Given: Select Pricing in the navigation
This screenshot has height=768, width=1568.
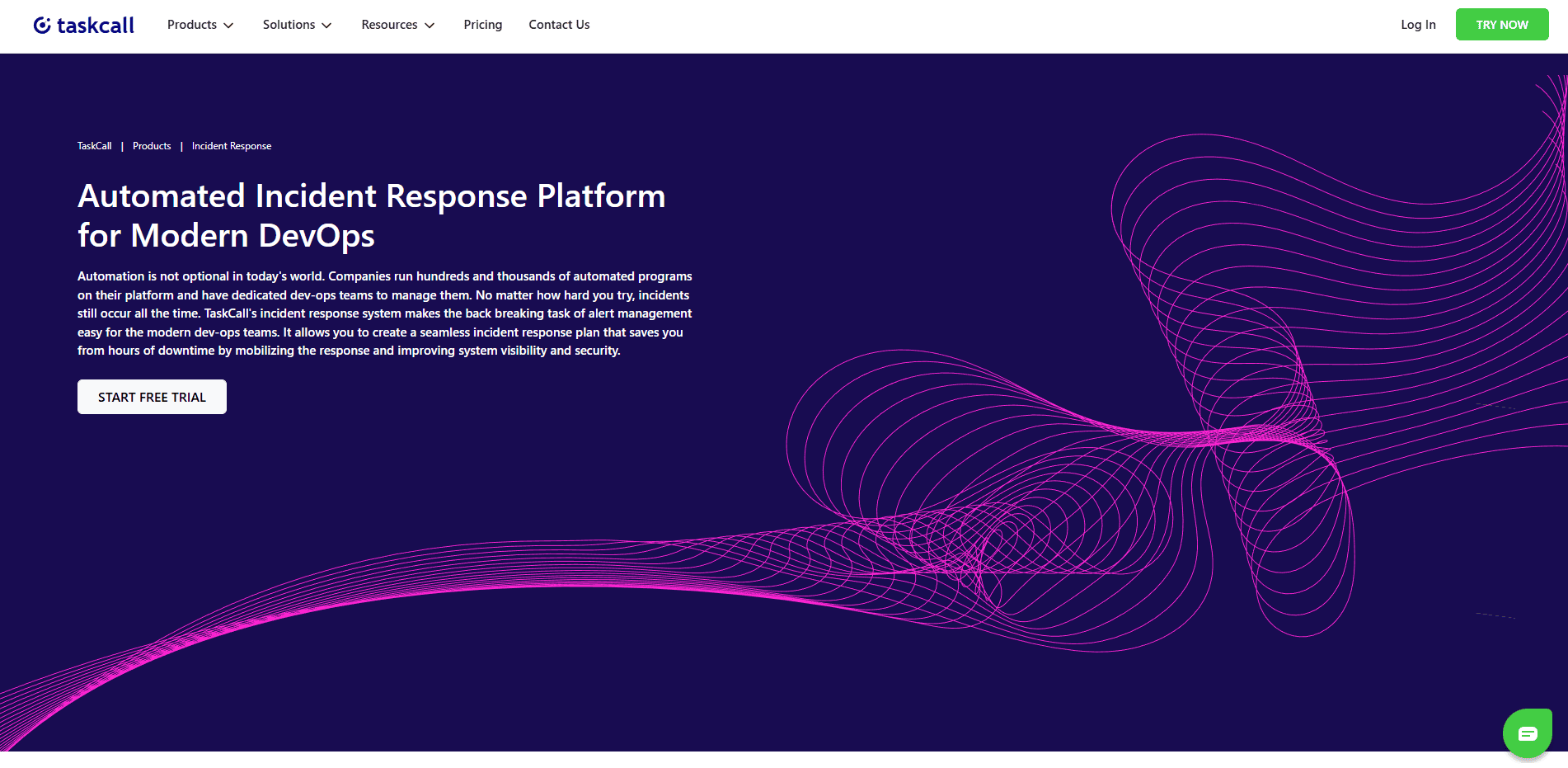Looking at the screenshot, I should 482,25.
